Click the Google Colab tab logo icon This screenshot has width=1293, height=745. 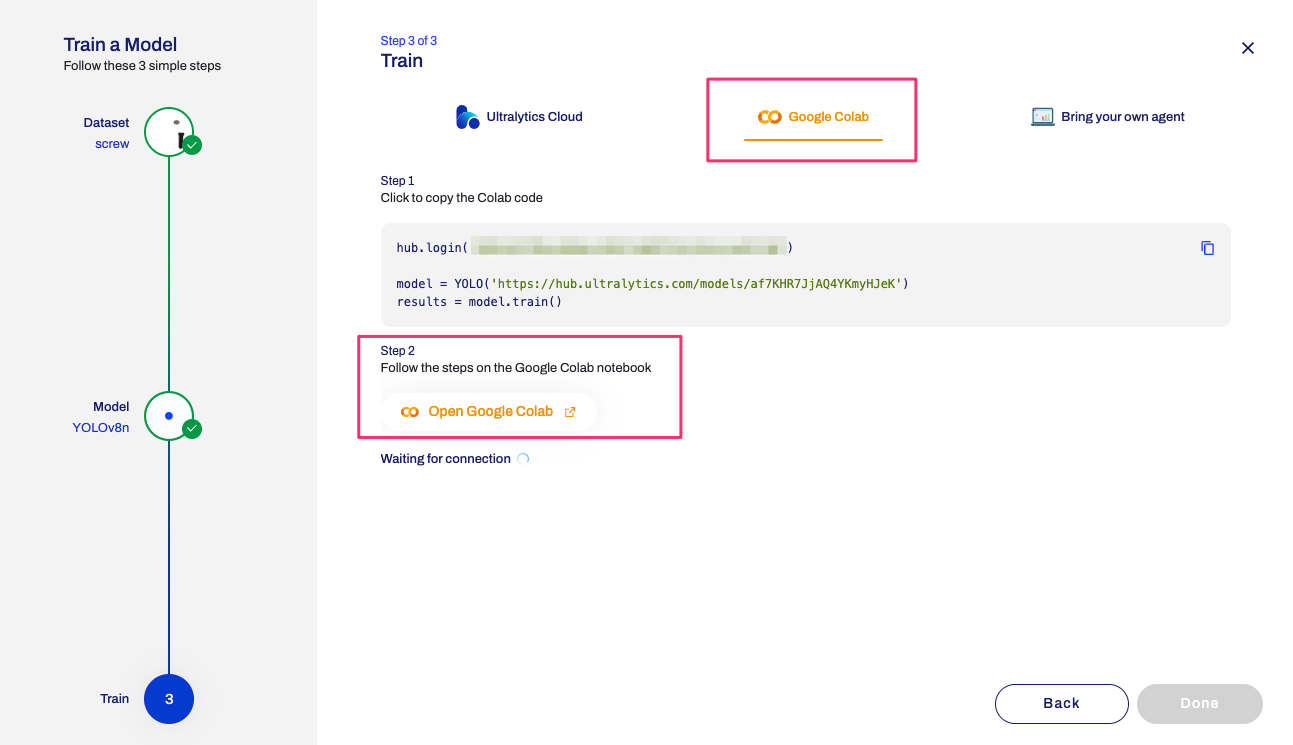coord(769,117)
